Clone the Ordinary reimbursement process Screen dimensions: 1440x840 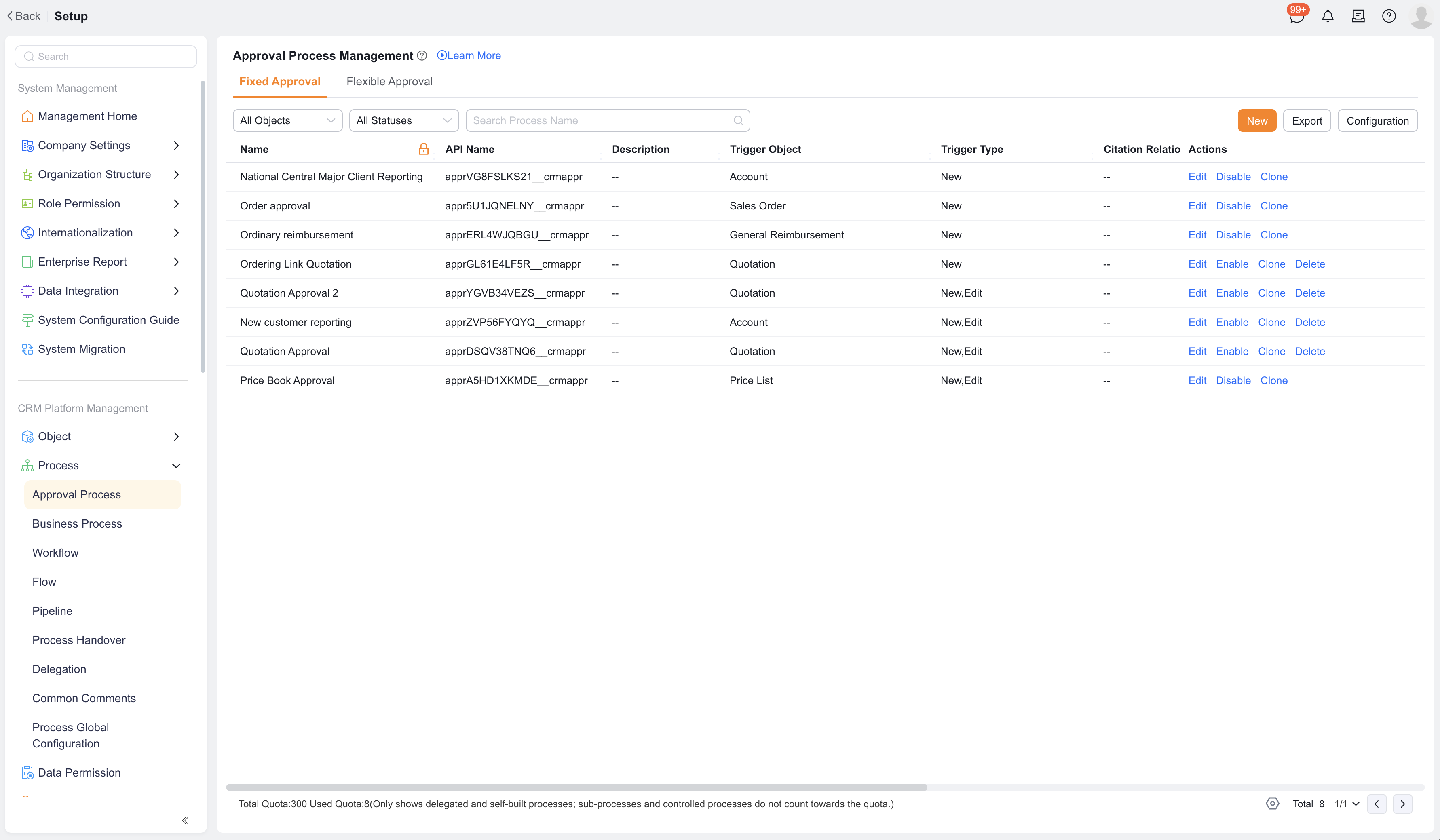1274,235
